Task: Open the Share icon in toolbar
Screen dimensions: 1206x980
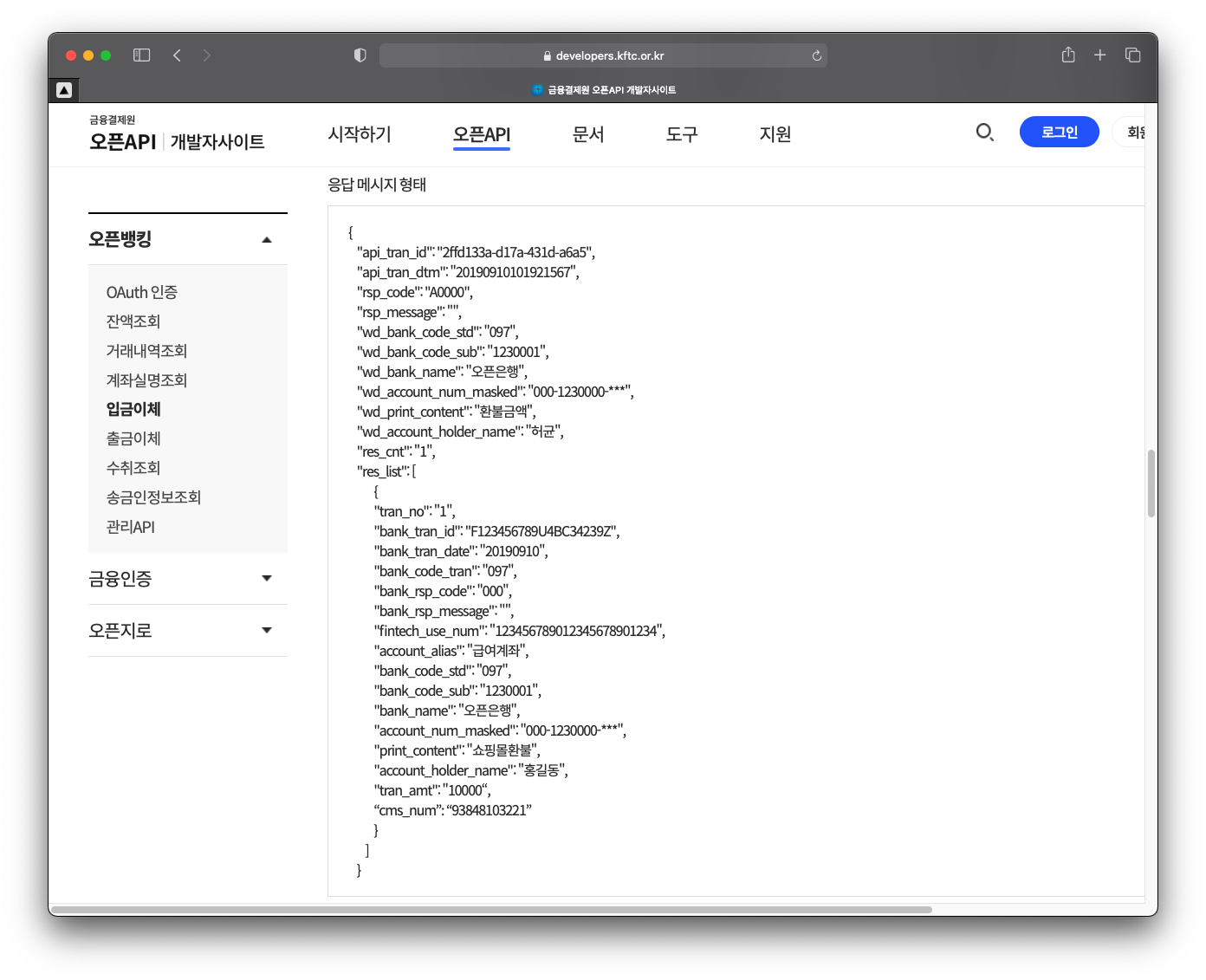Action: 1068,55
